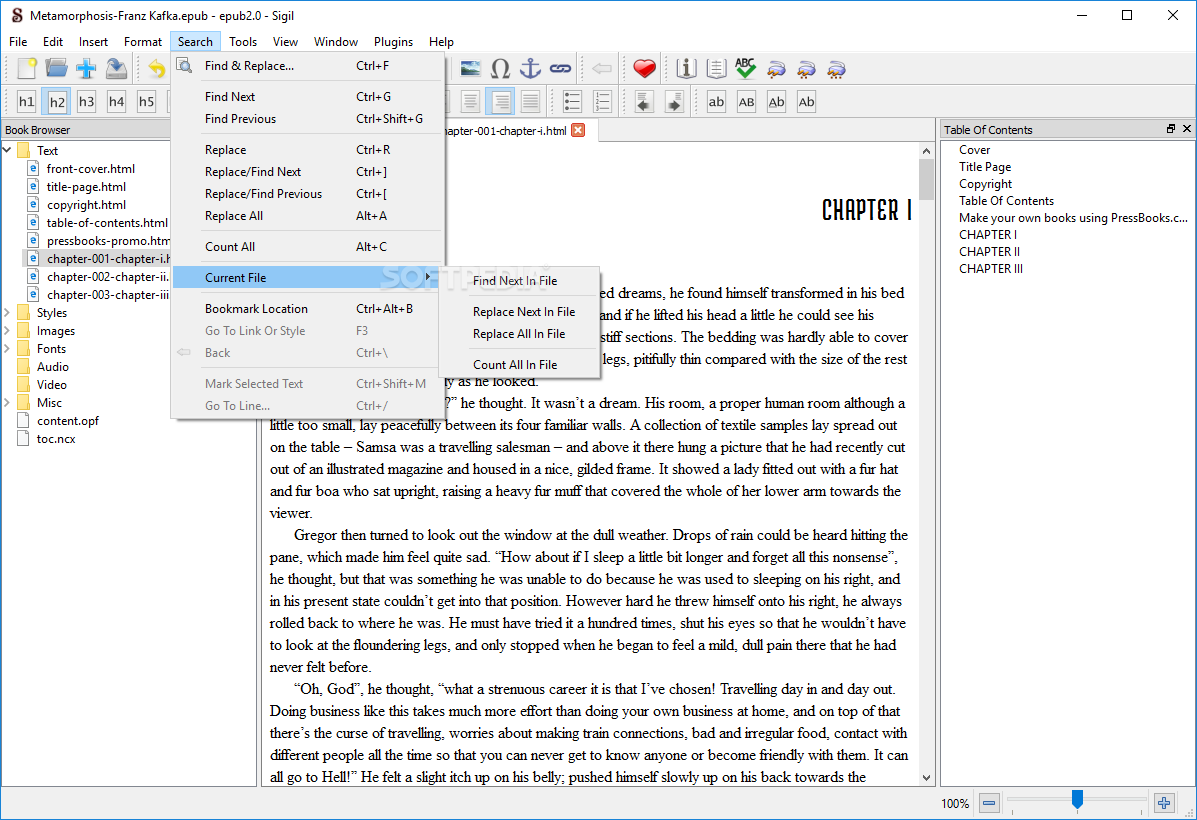Image resolution: width=1197 pixels, height=820 pixels.
Task: Click the zoom slider handle
Action: coord(1077,799)
